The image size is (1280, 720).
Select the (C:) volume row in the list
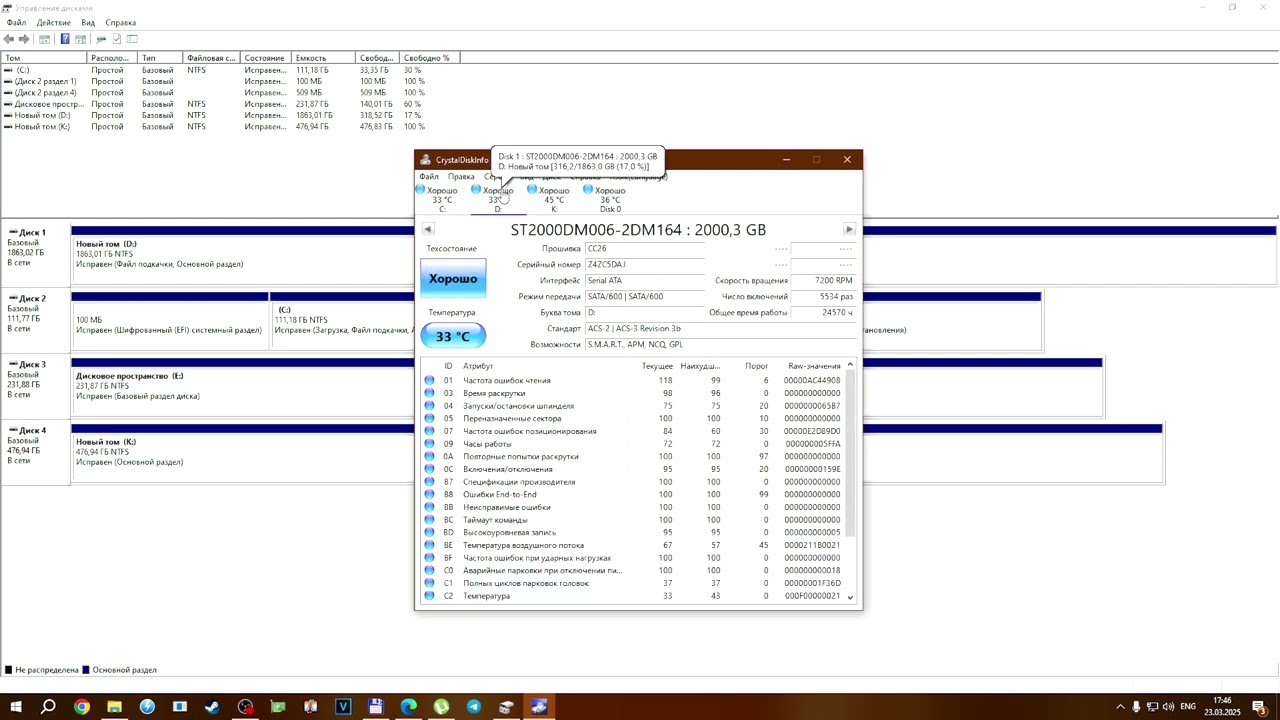click(230, 70)
